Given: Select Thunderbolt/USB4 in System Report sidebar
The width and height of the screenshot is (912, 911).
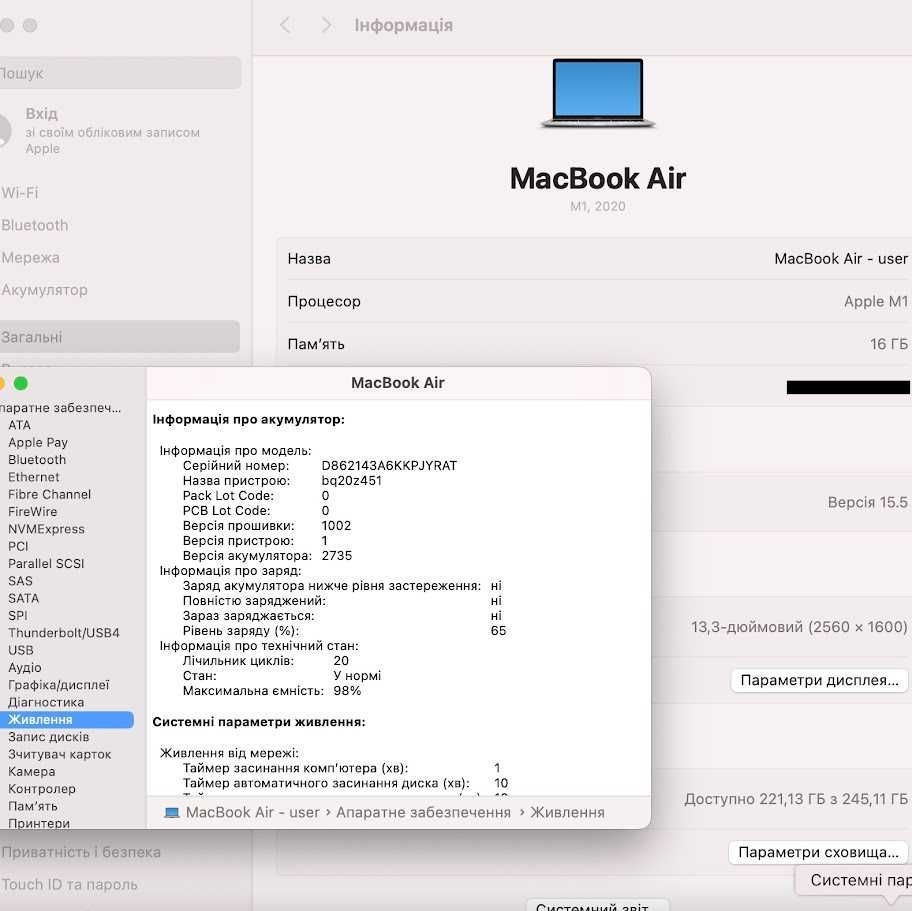Looking at the screenshot, I should point(63,633).
